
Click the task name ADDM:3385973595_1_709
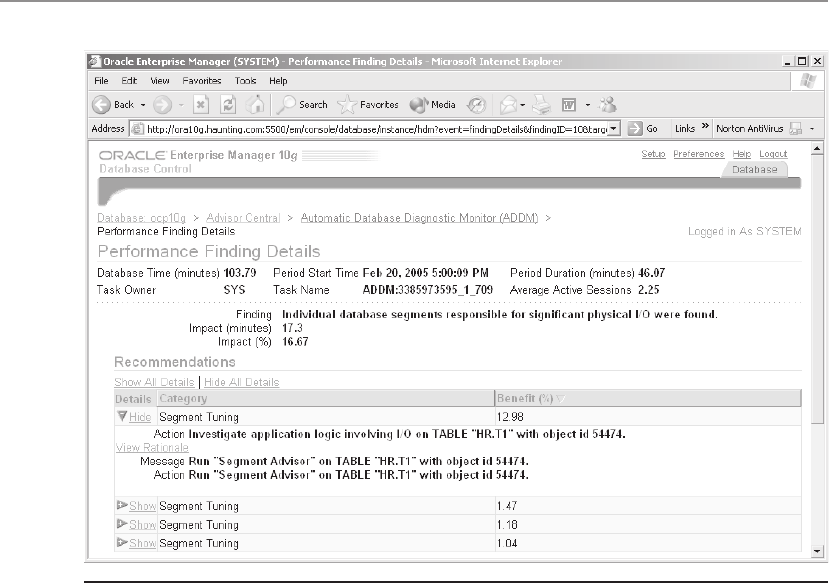click(x=428, y=290)
